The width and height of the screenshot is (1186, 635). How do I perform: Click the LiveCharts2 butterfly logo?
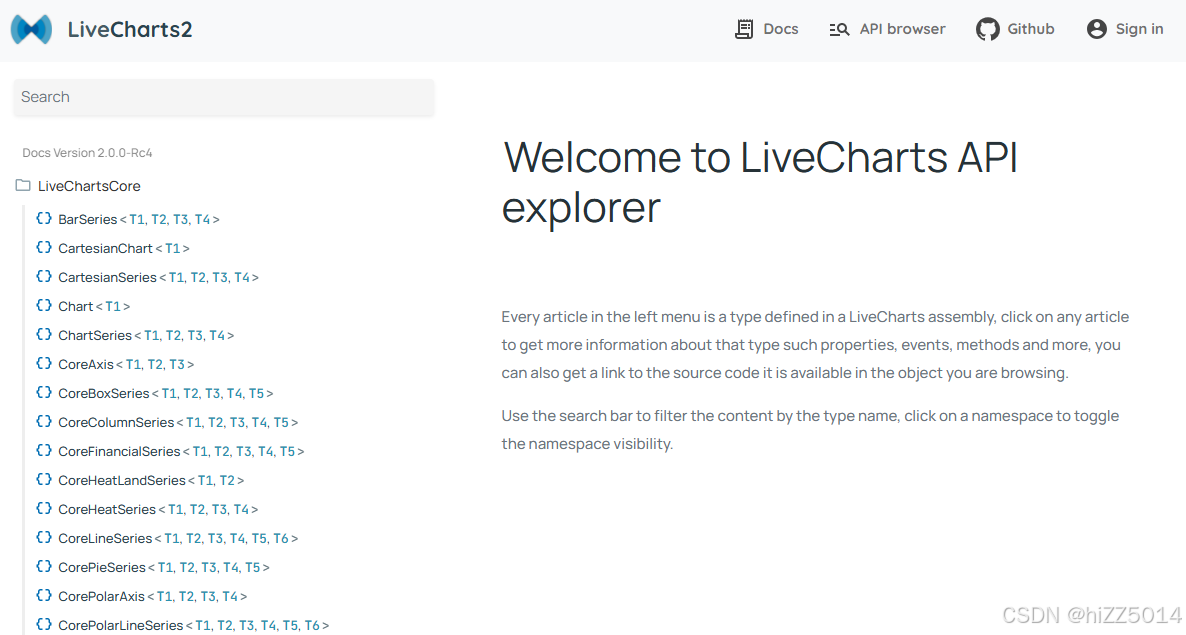click(x=31, y=29)
